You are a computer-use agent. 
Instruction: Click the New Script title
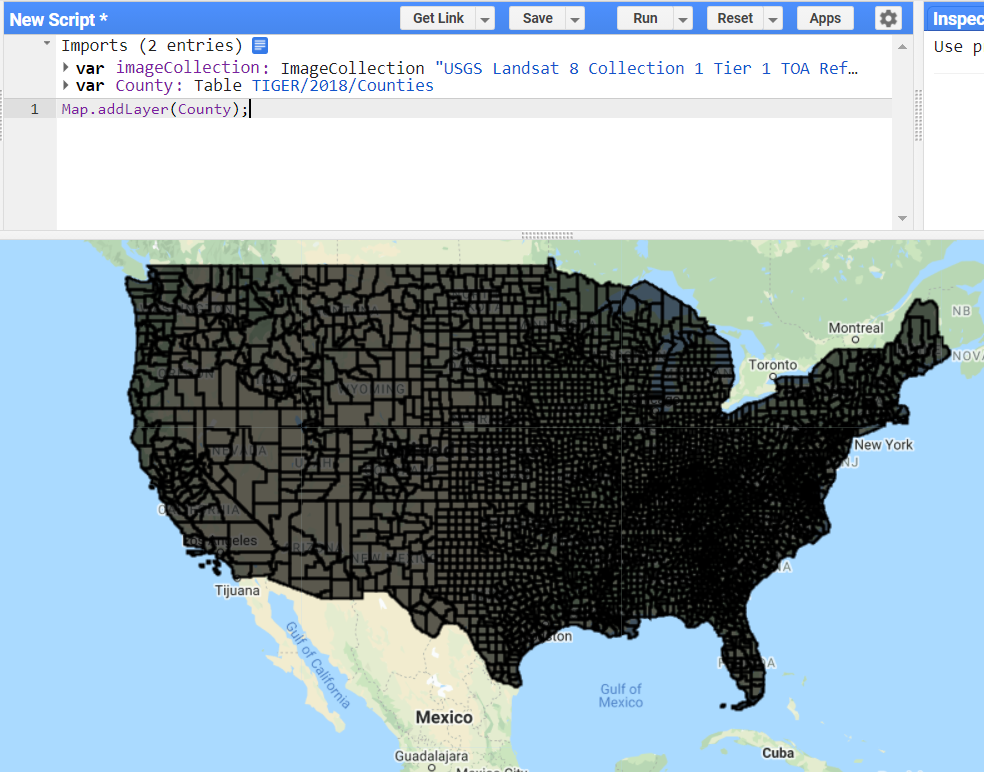click(x=58, y=20)
